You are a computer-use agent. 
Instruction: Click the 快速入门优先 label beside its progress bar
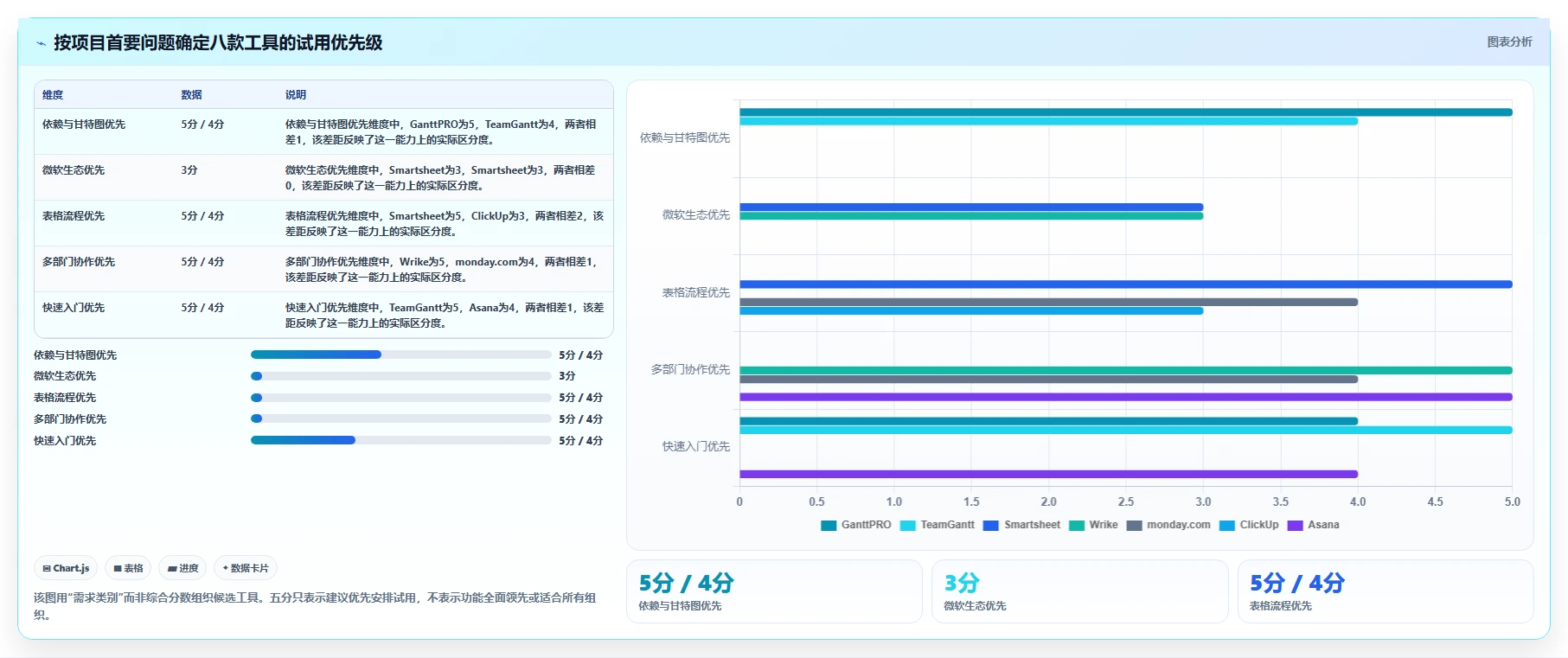65,441
